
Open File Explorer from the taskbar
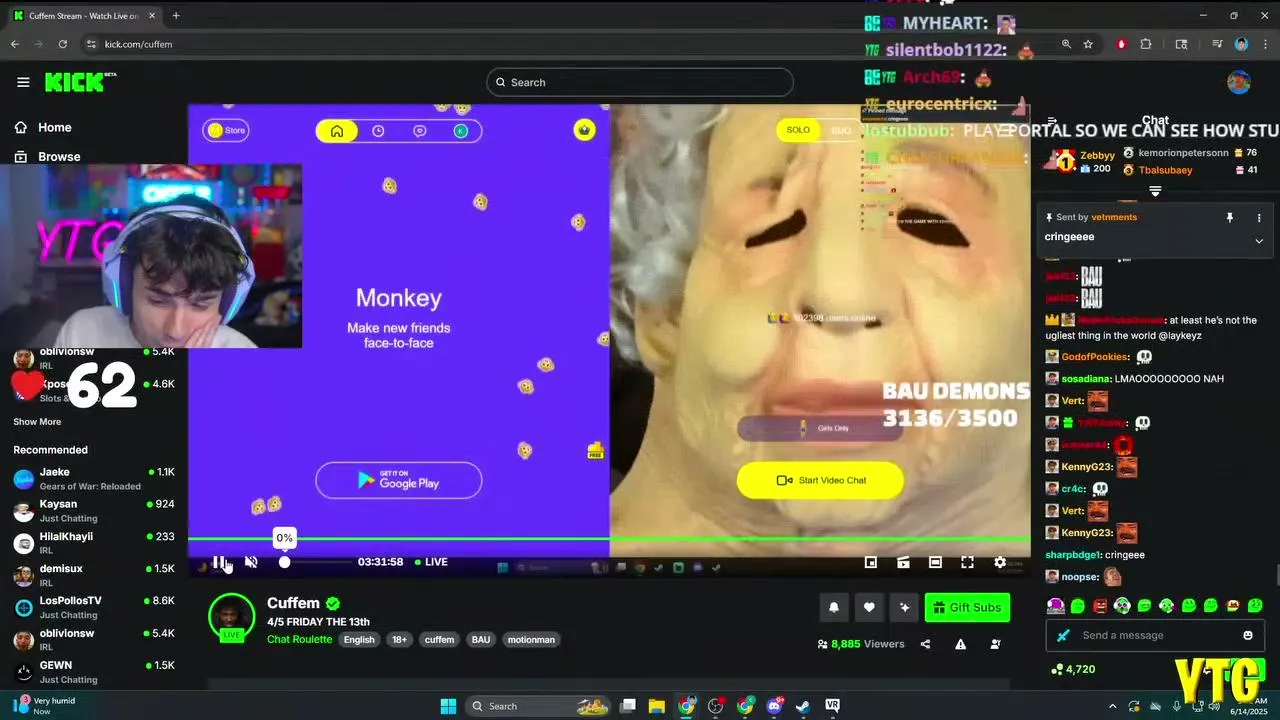[657, 706]
